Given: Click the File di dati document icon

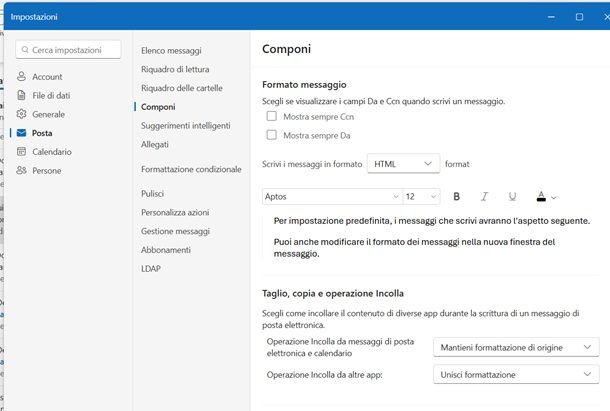Looking at the screenshot, I should click(21, 95).
